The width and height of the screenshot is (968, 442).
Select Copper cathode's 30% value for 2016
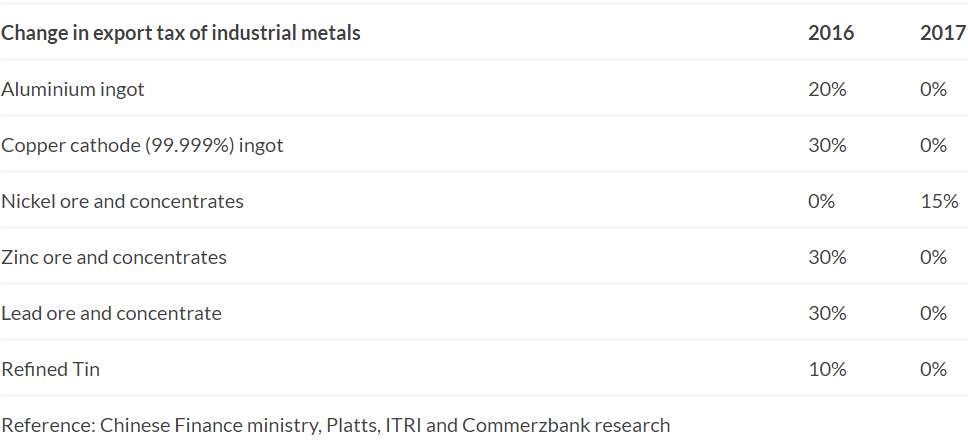pos(827,145)
